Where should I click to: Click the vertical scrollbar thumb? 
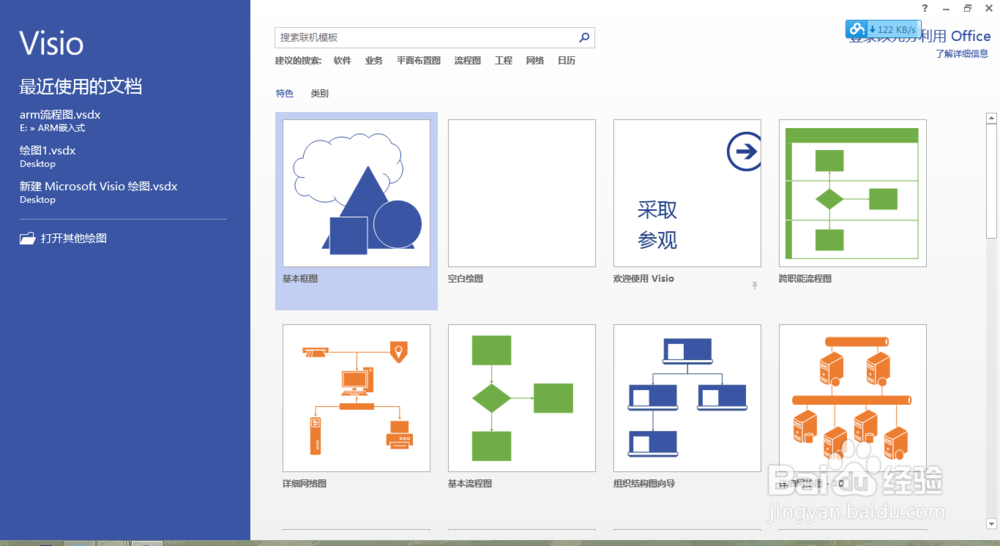click(992, 181)
